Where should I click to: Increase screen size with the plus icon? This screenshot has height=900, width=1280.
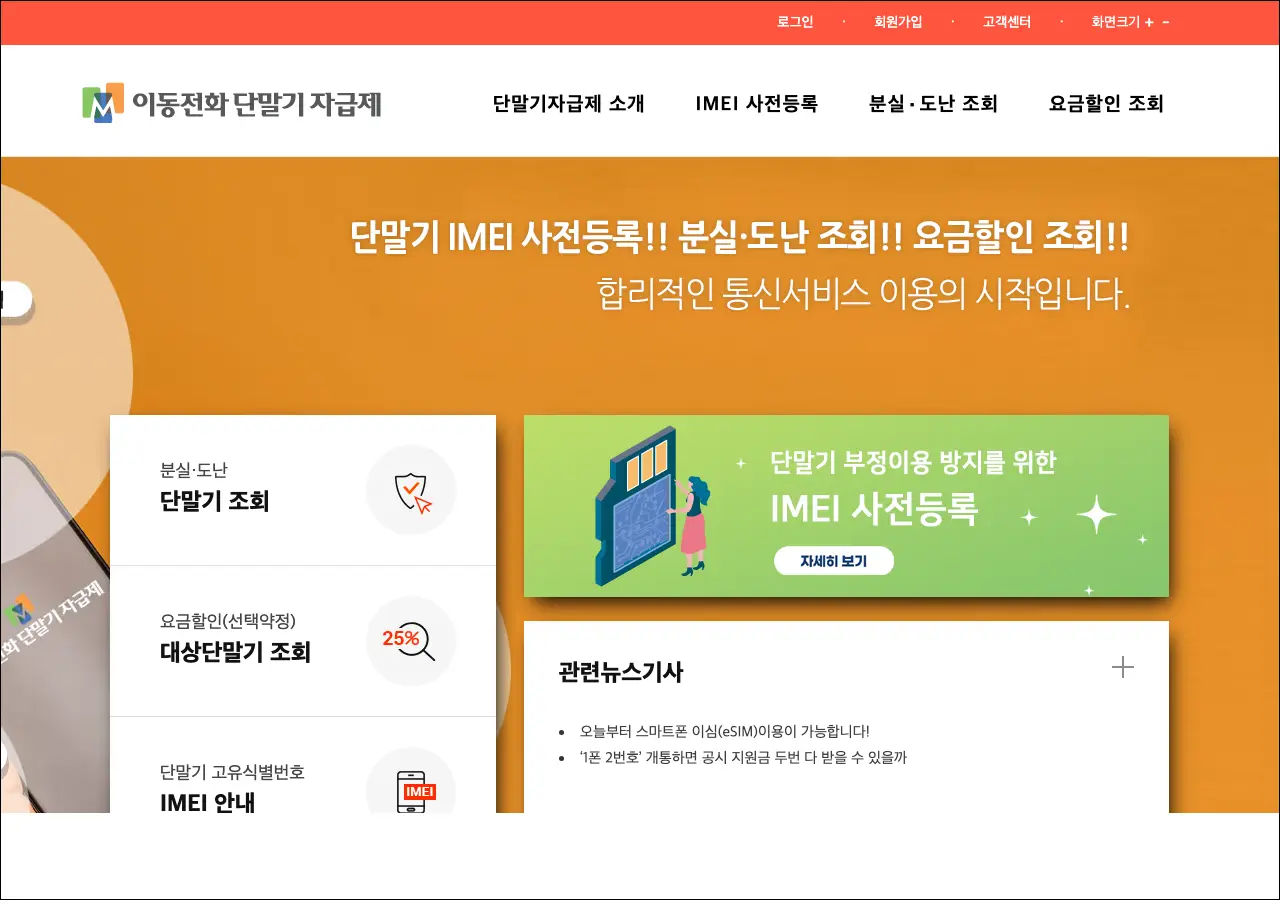pos(1149,22)
